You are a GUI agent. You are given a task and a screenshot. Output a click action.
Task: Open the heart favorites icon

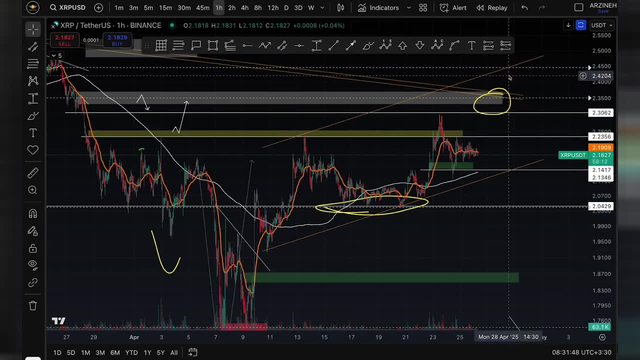click(33, 150)
